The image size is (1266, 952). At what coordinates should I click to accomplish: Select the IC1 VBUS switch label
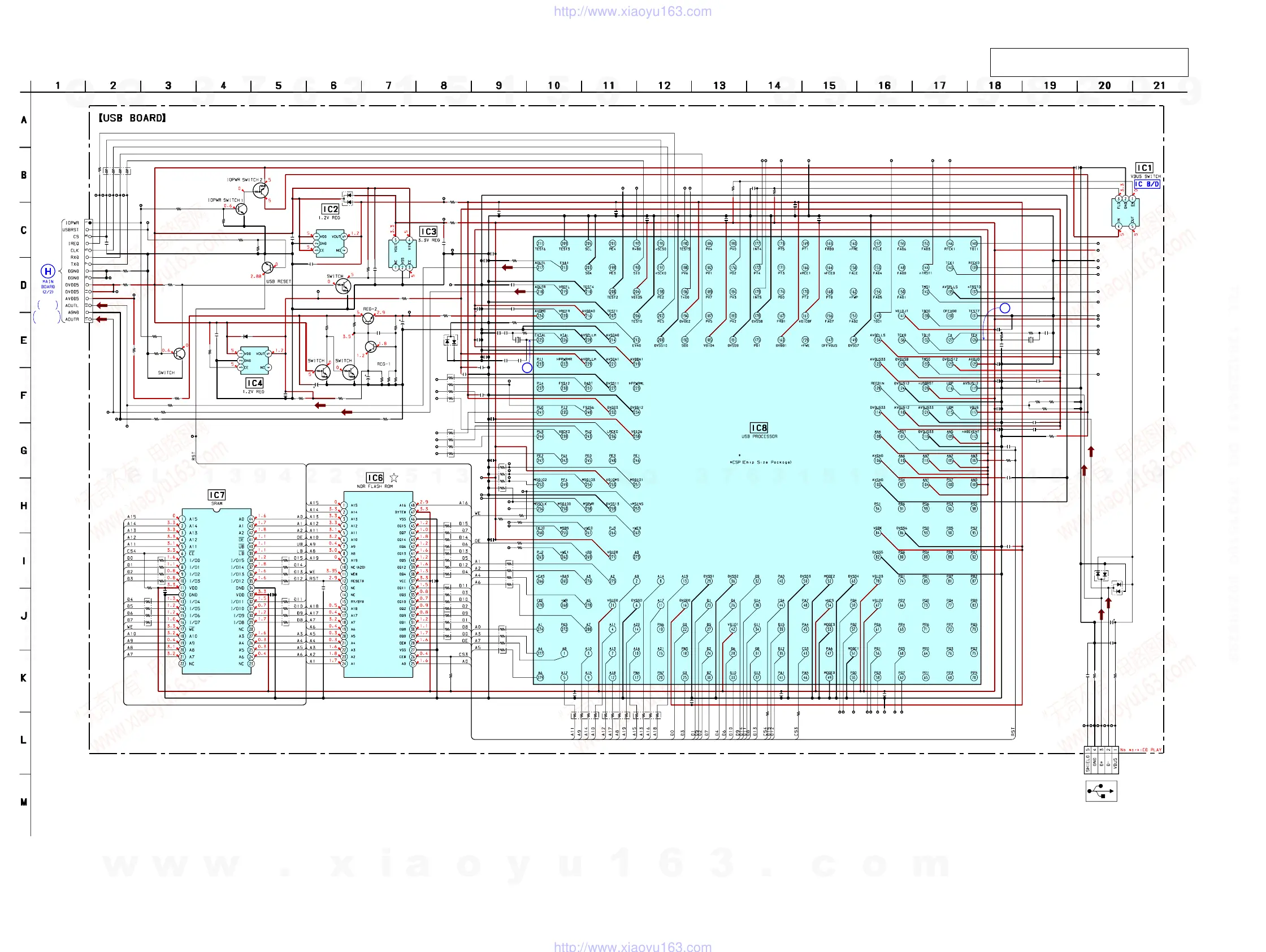(1144, 168)
